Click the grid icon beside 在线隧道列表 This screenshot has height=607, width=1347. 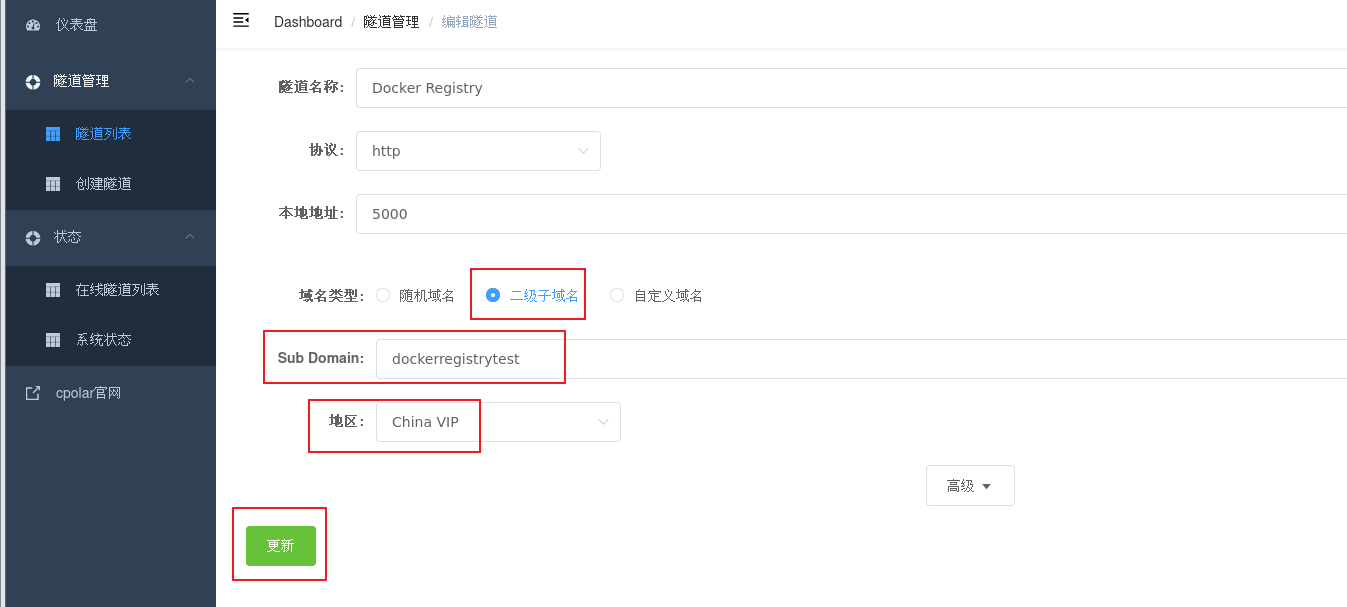click(53, 290)
